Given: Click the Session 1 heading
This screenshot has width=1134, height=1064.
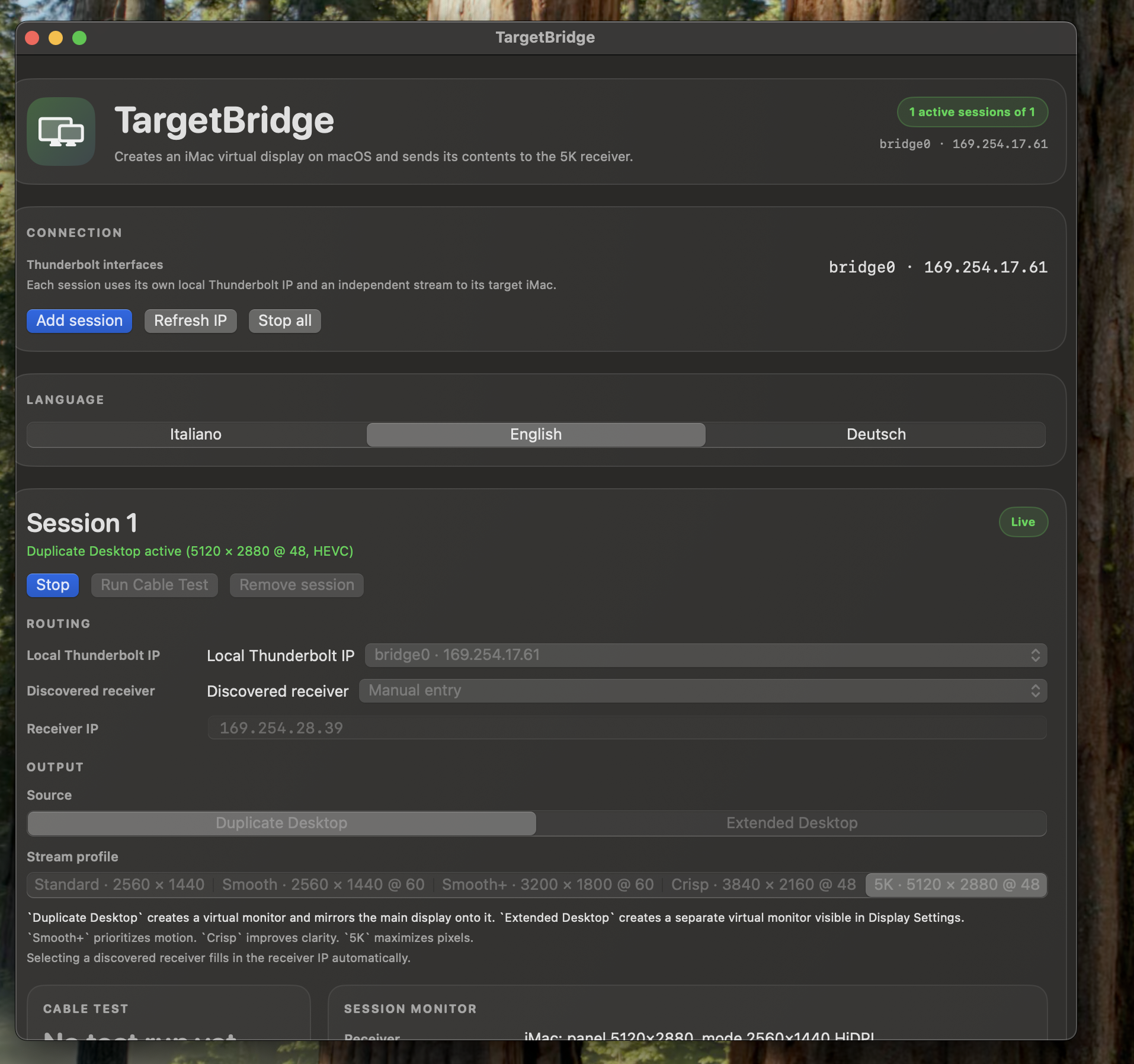Looking at the screenshot, I should pos(82,523).
